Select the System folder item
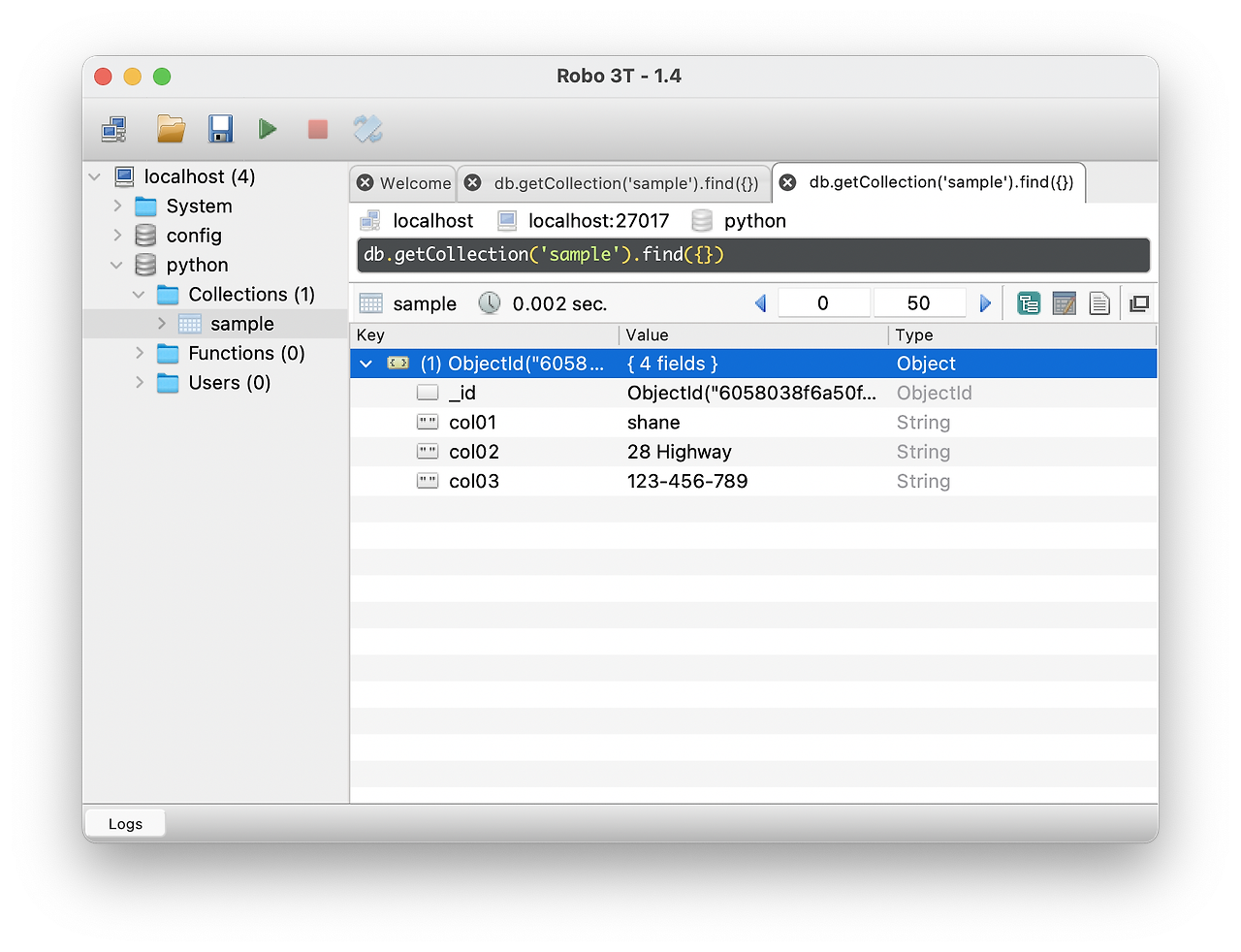 199,206
